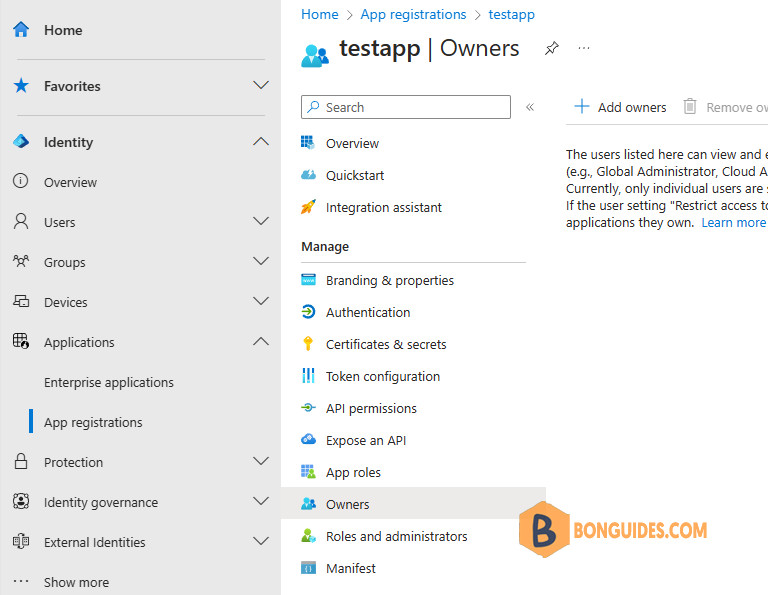This screenshot has height=595, width=768.
Task: Expand the Protection chevron
Action: [x=261, y=461]
